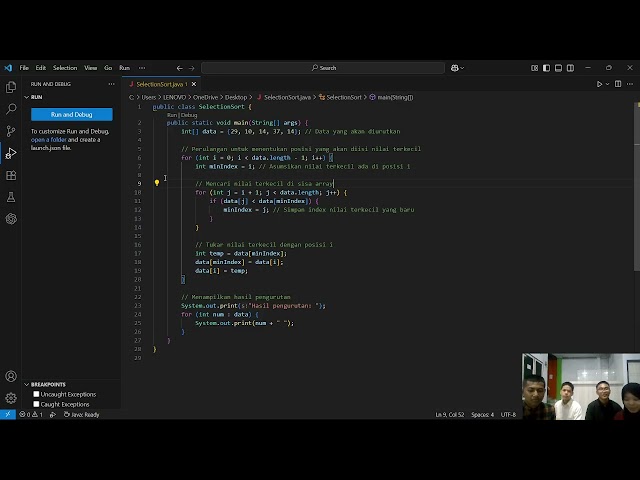Open the debug status bar icon
Screen dimensions: 640x480
click(x=53, y=414)
